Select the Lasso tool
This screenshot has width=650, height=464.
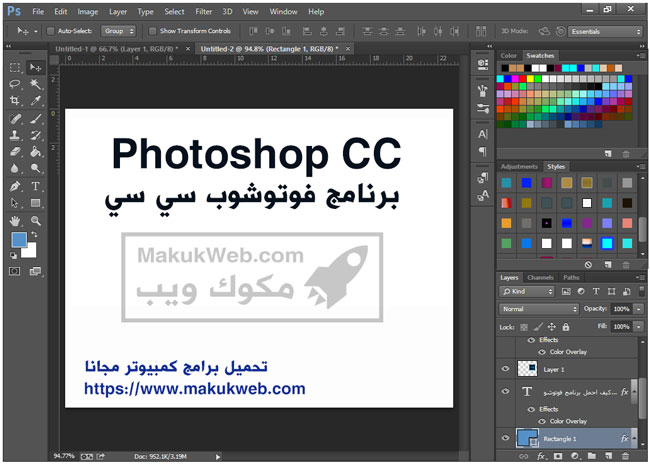coord(15,84)
